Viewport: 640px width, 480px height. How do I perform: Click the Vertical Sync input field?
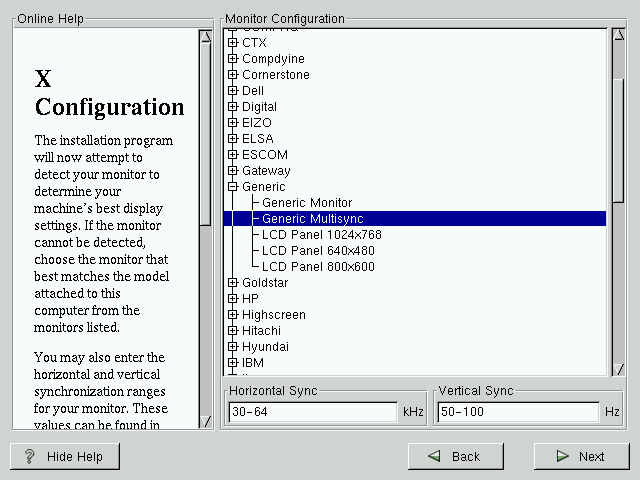coord(516,412)
